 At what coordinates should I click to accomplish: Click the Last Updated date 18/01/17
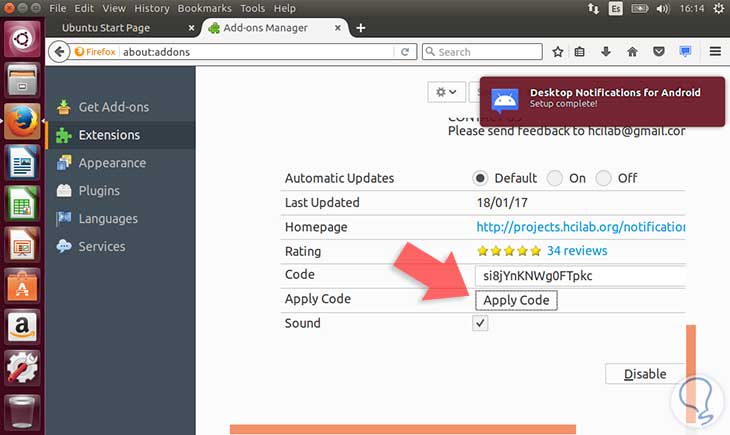click(x=502, y=203)
